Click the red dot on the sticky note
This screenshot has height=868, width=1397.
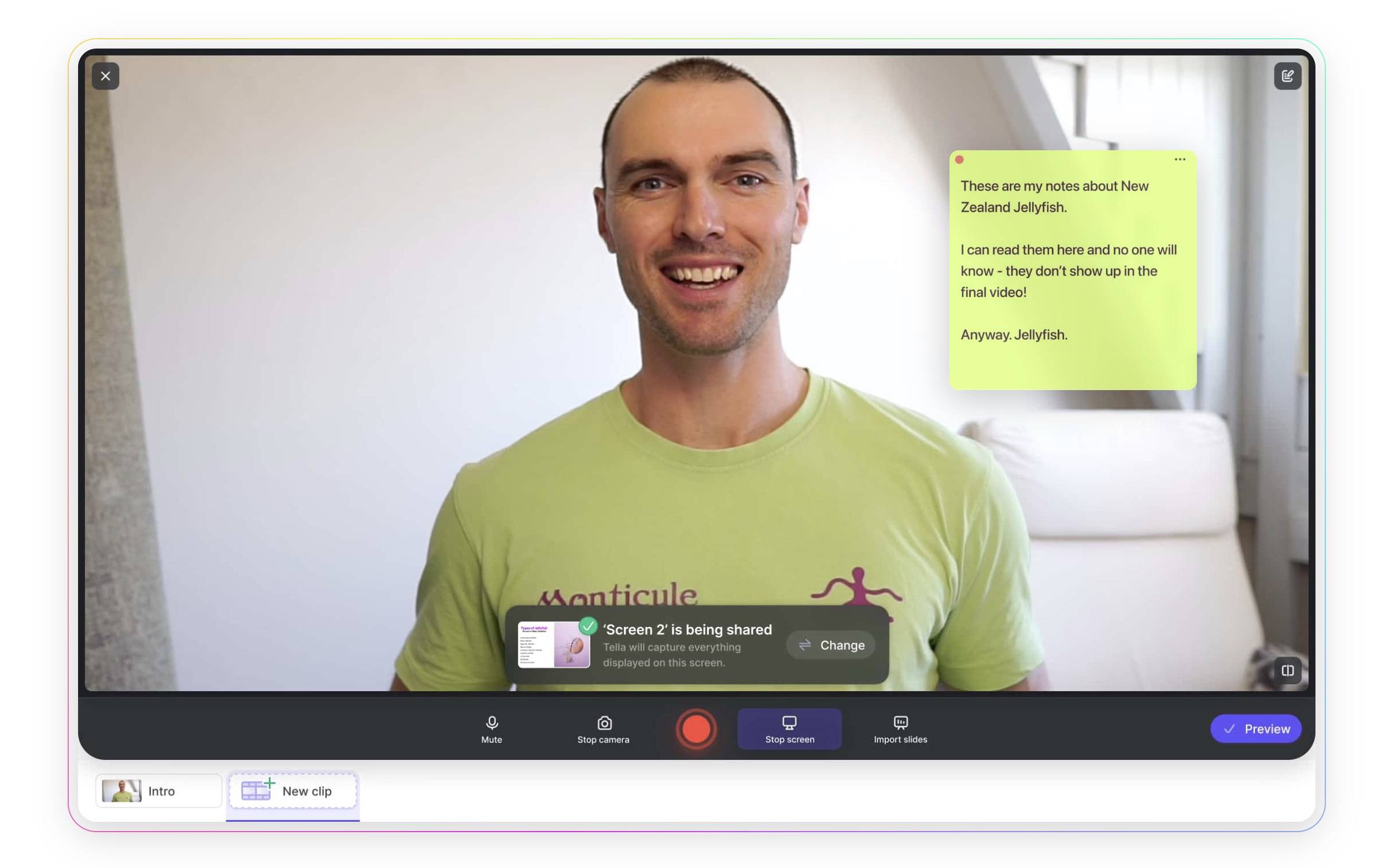tap(959, 159)
